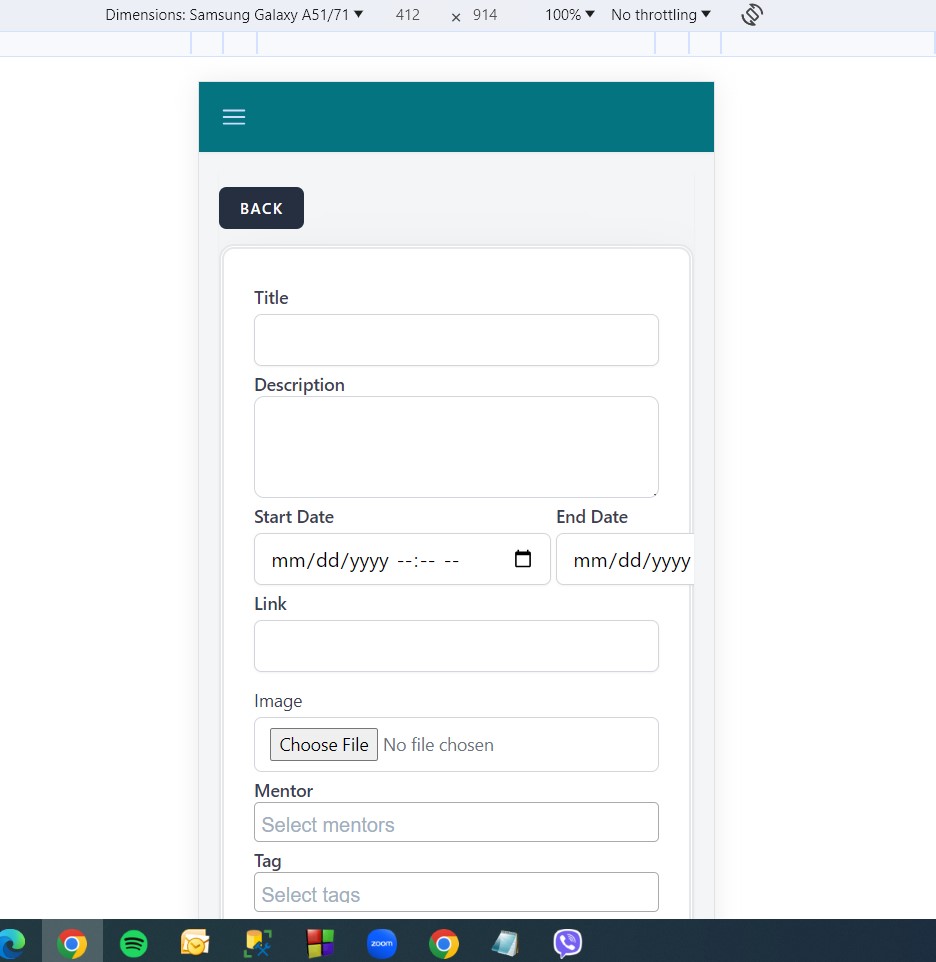Focus the Title input field
The image size is (936, 962).
click(x=456, y=340)
